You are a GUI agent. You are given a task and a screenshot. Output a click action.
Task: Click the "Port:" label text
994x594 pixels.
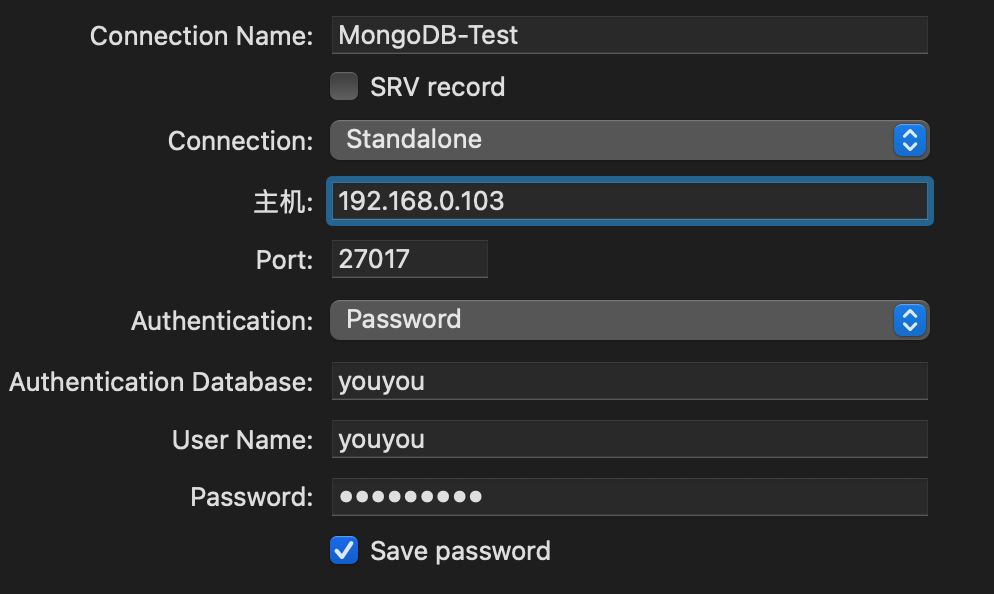point(284,261)
